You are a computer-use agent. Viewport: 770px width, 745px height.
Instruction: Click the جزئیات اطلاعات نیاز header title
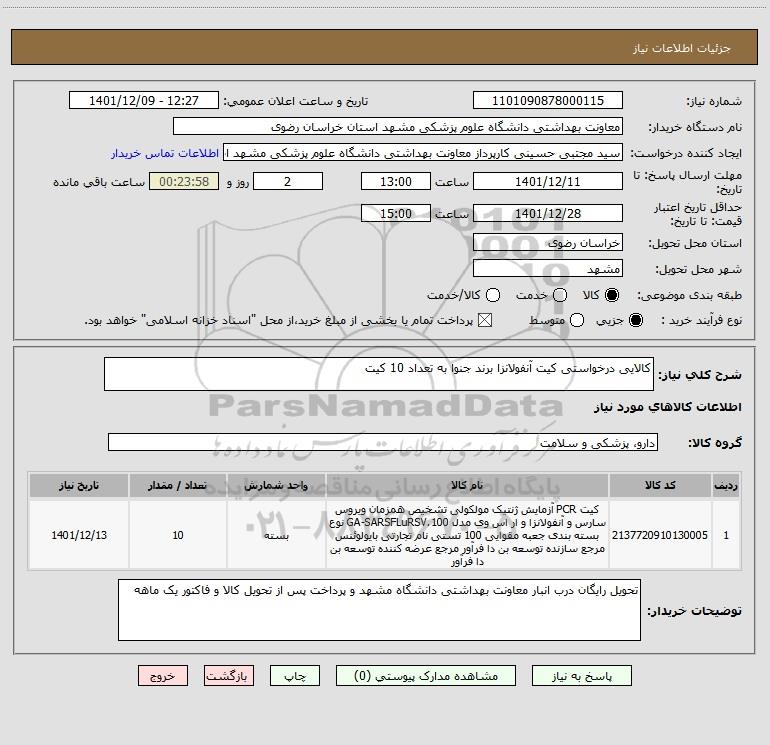[682, 48]
